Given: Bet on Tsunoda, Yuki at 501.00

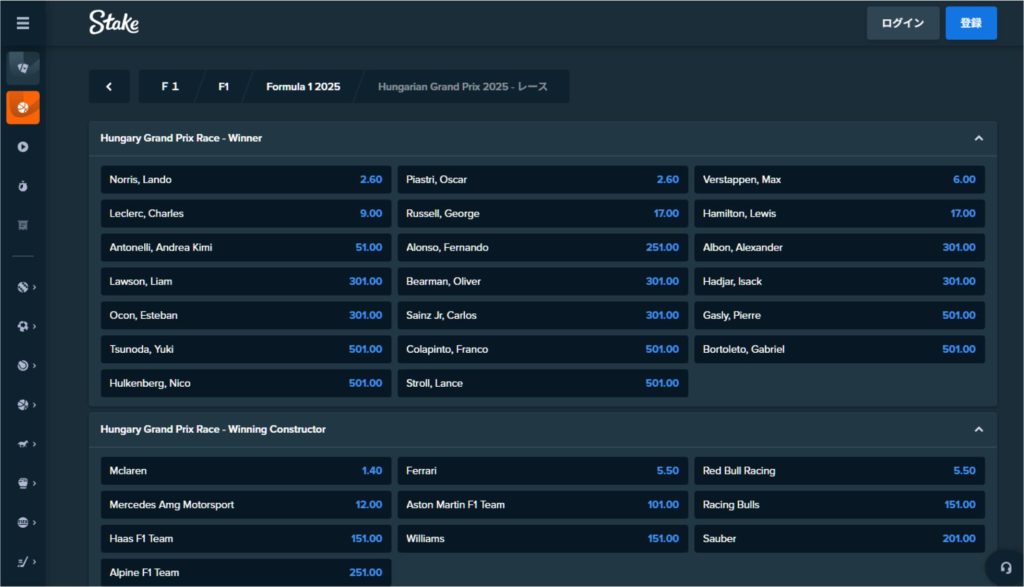Looking at the screenshot, I should click(x=246, y=349).
